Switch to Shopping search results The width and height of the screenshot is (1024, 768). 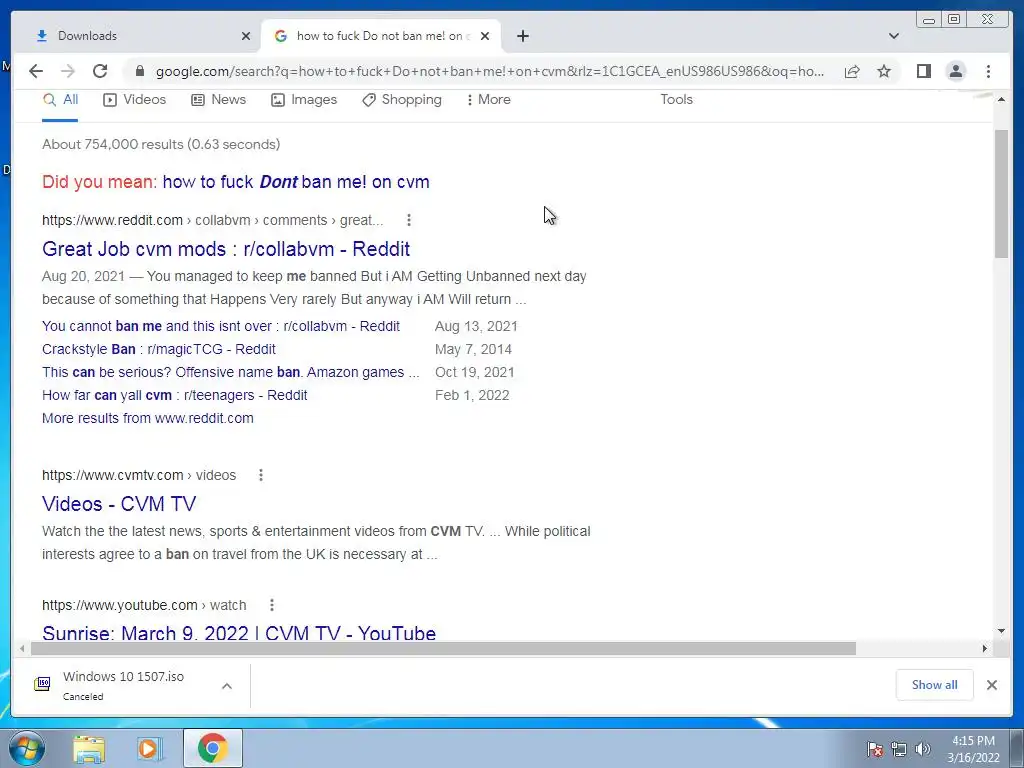pos(402,100)
